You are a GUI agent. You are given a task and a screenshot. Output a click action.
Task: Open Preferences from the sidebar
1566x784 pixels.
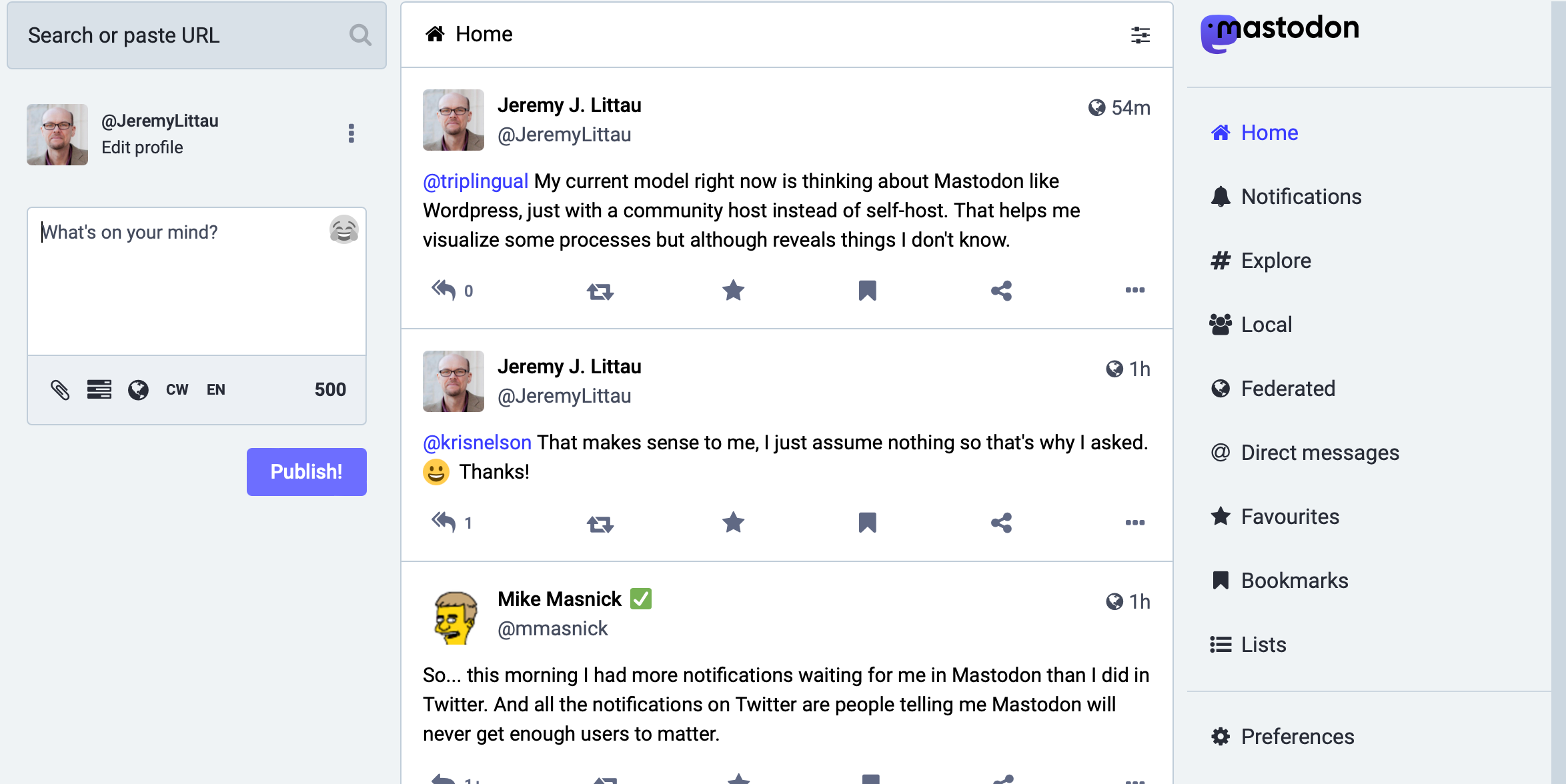coord(1297,737)
